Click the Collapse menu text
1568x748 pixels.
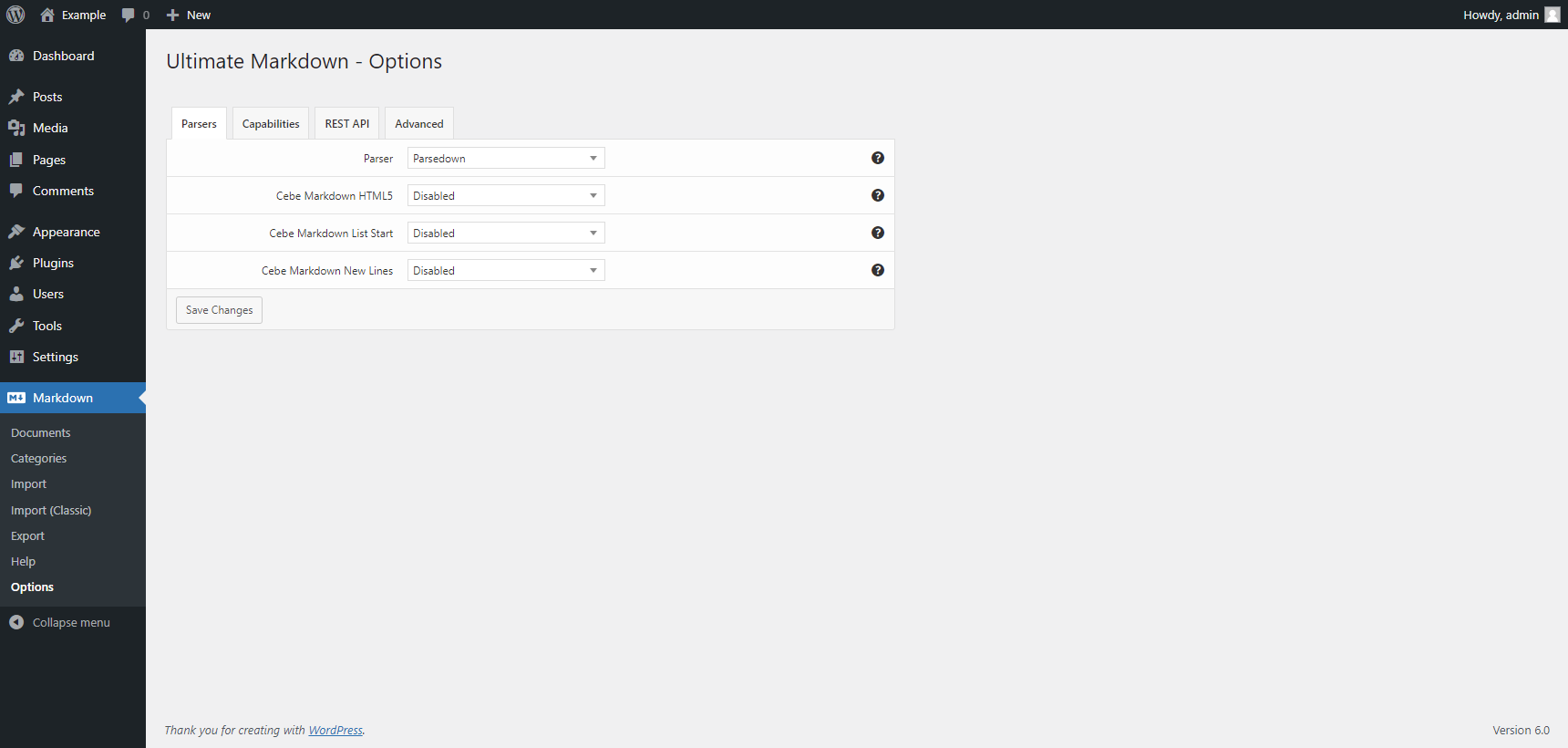pyautogui.click(x=71, y=622)
